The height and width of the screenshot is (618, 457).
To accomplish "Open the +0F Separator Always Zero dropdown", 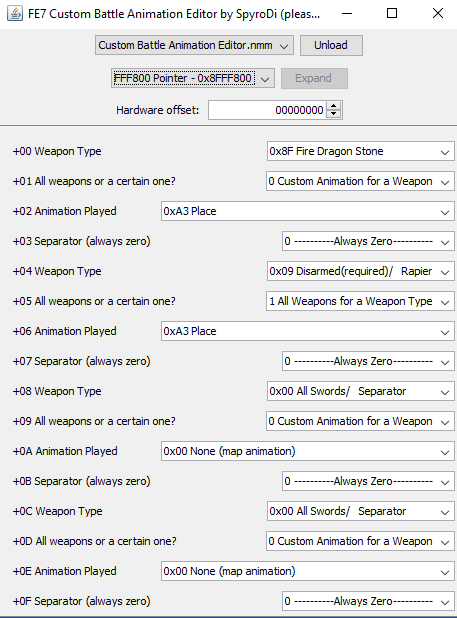I will tap(368, 601).
